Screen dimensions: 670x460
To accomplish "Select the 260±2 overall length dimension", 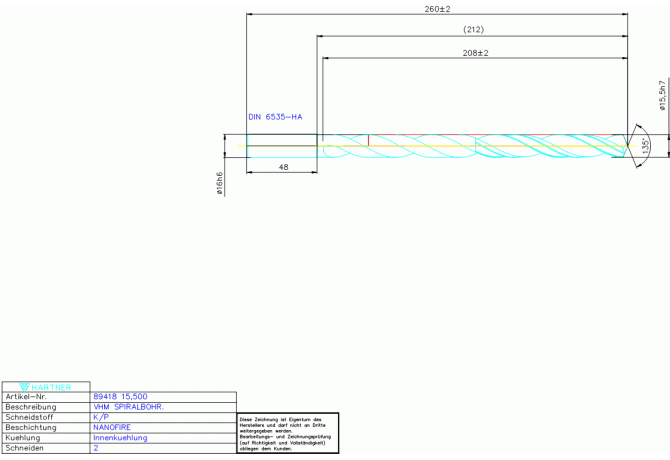I will click(x=437, y=9).
